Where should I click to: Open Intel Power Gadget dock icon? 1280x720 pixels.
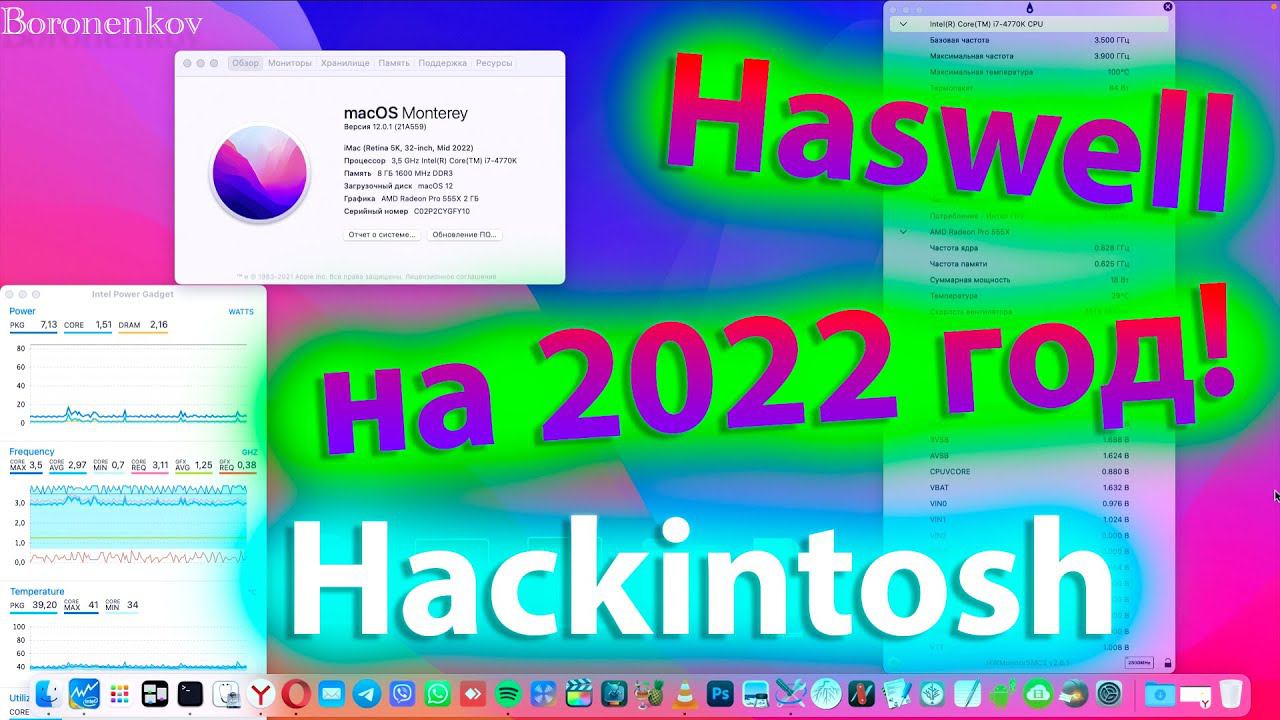[84, 694]
